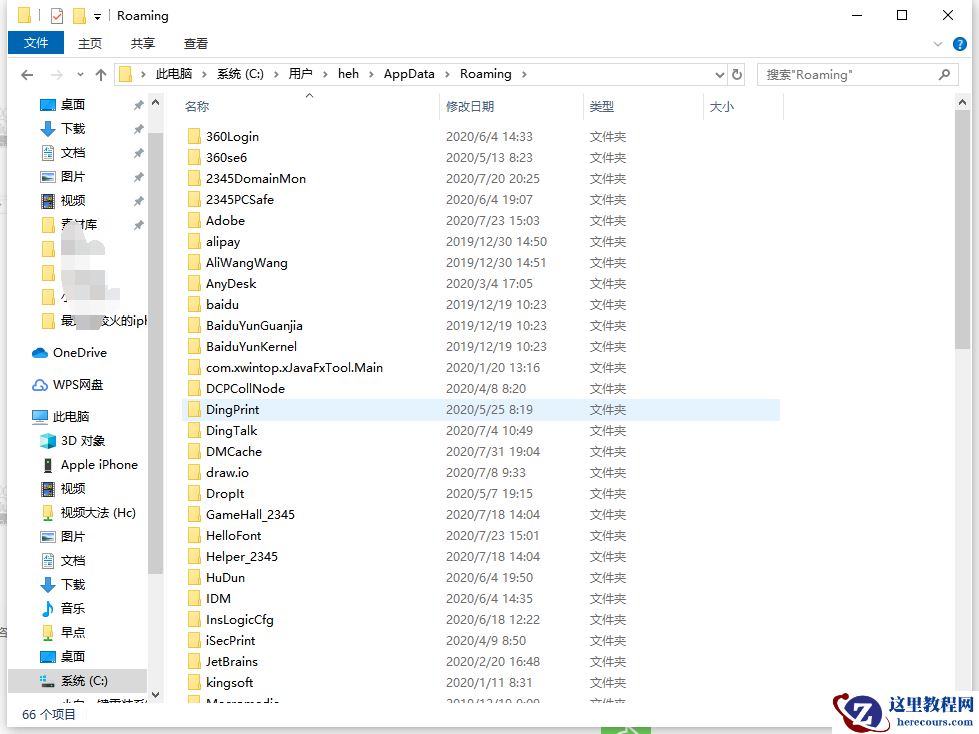Open recent locations dropdown arrow
The image size is (979, 734).
click(80, 75)
